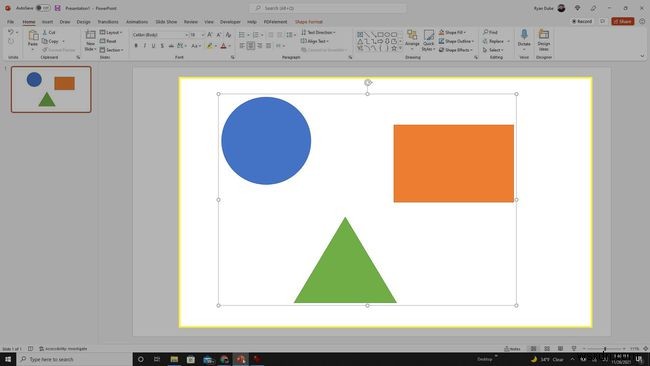Toggle Bold formatting
650x366 pixels.
136,46
